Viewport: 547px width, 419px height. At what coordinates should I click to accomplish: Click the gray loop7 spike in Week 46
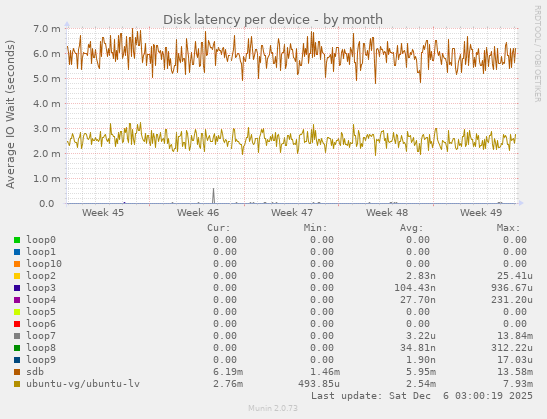click(214, 195)
